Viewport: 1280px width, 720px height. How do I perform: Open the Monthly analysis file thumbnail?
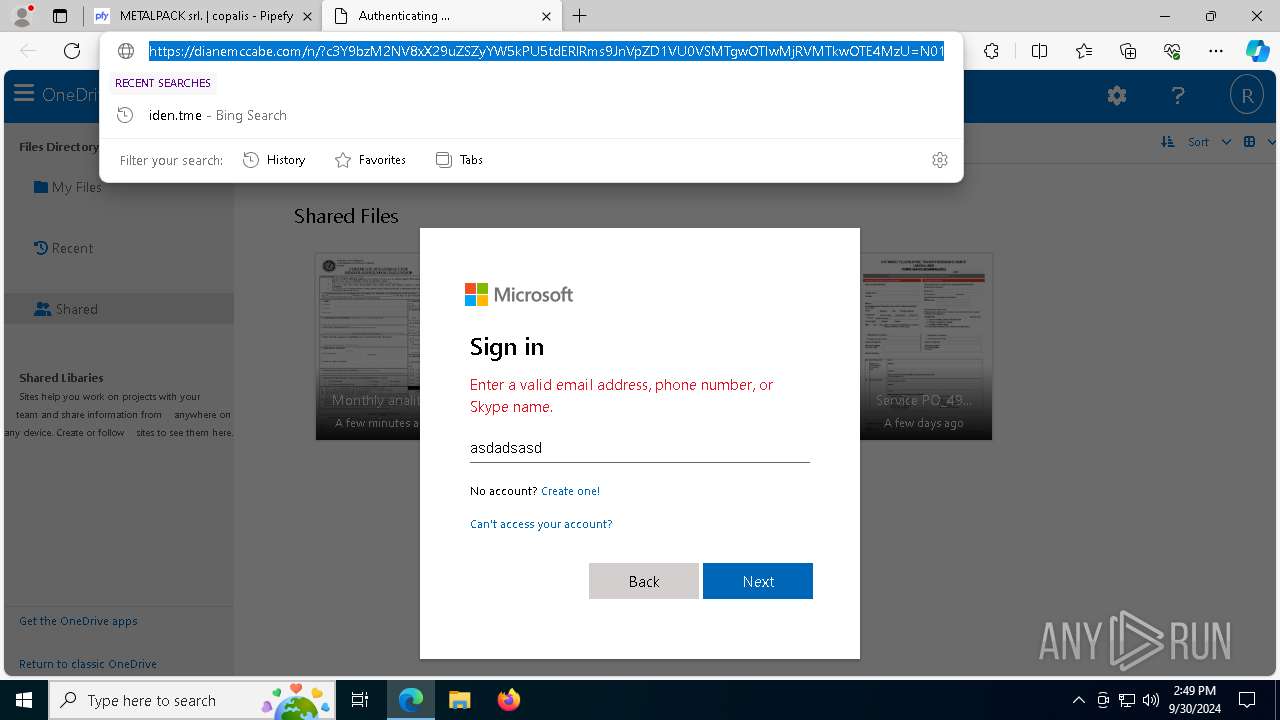368,346
